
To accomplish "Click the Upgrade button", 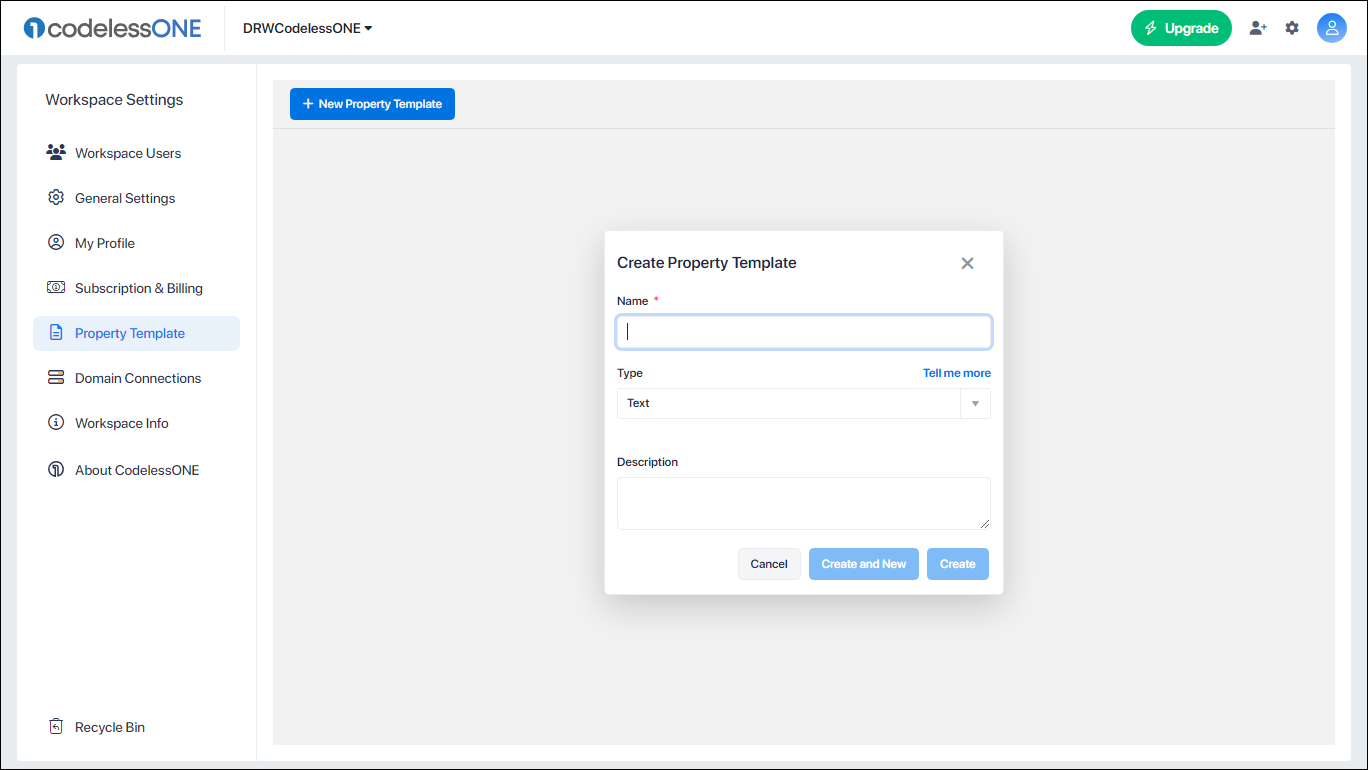I will pos(1181,28).
